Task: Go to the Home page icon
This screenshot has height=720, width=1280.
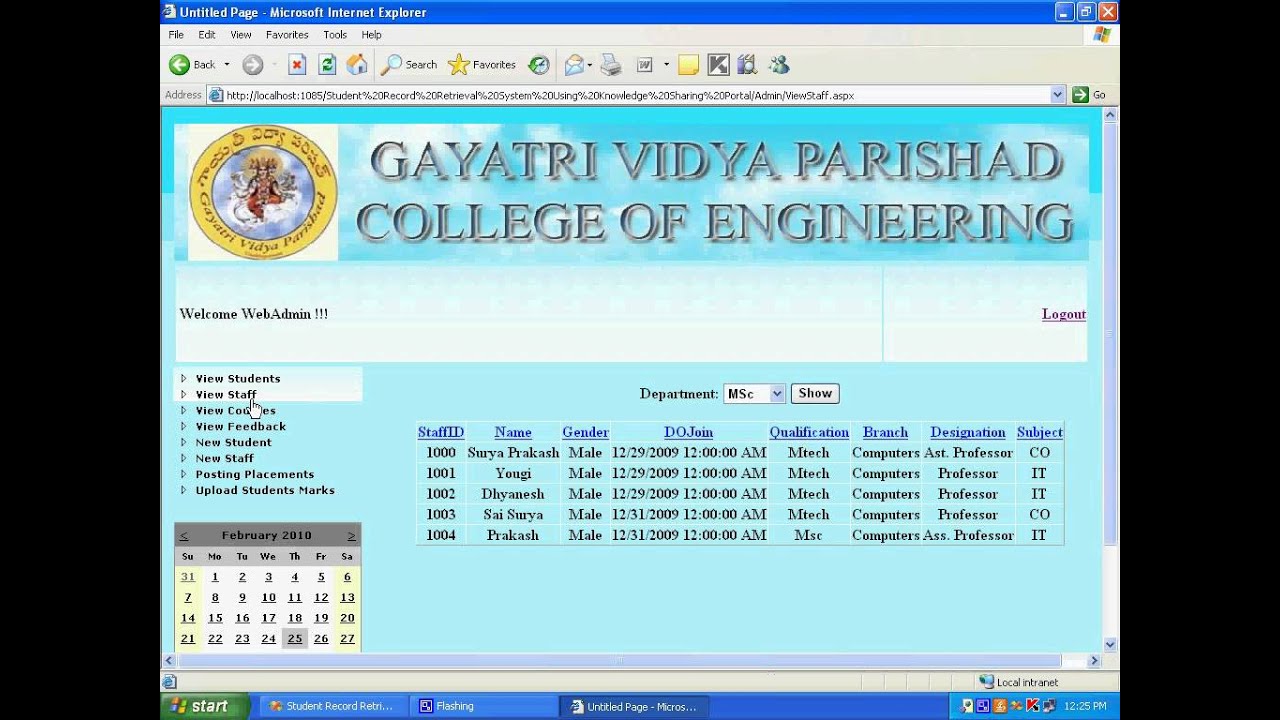Action: click(357, 65)
